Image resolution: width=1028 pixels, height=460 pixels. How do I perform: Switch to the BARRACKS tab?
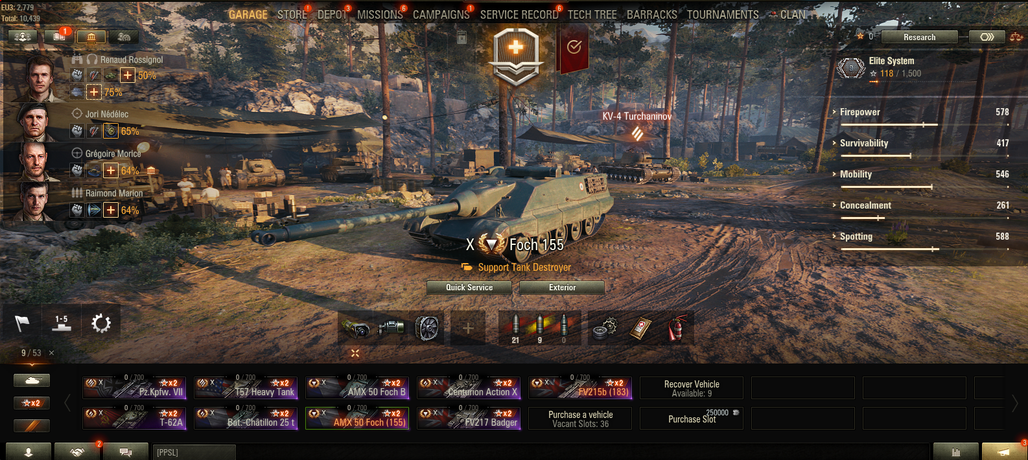[x=652, y=14]
